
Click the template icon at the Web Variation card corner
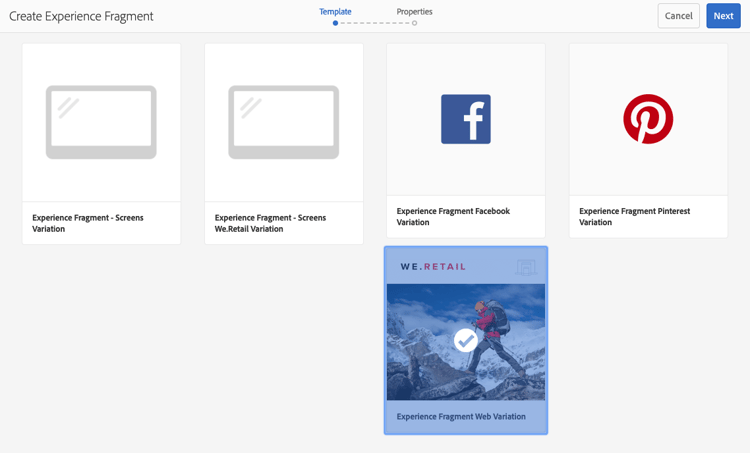pyautogui.click(x=526, y=267)
